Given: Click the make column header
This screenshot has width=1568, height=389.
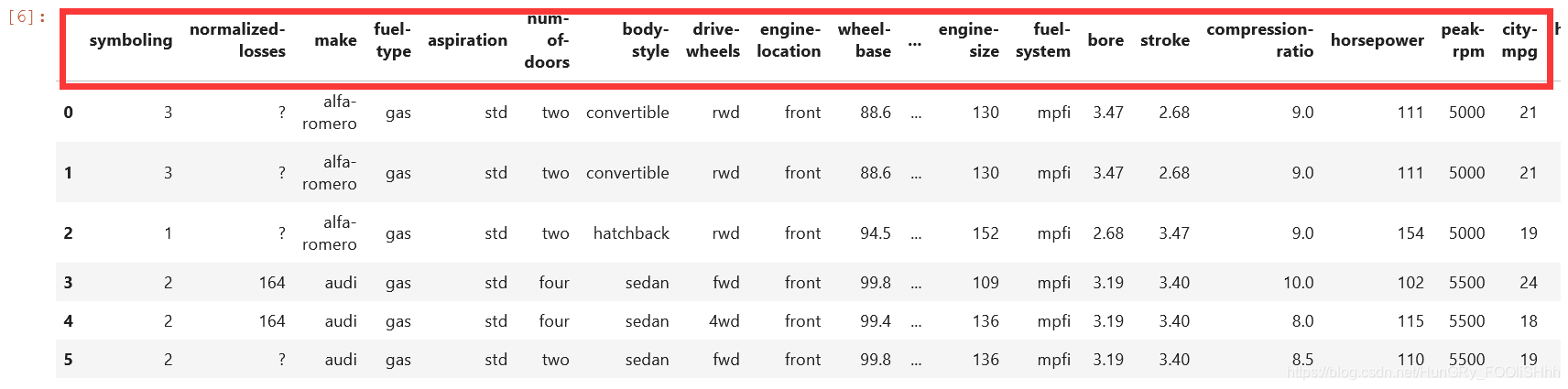Looking at the screenshot, I should pos(335,40).
